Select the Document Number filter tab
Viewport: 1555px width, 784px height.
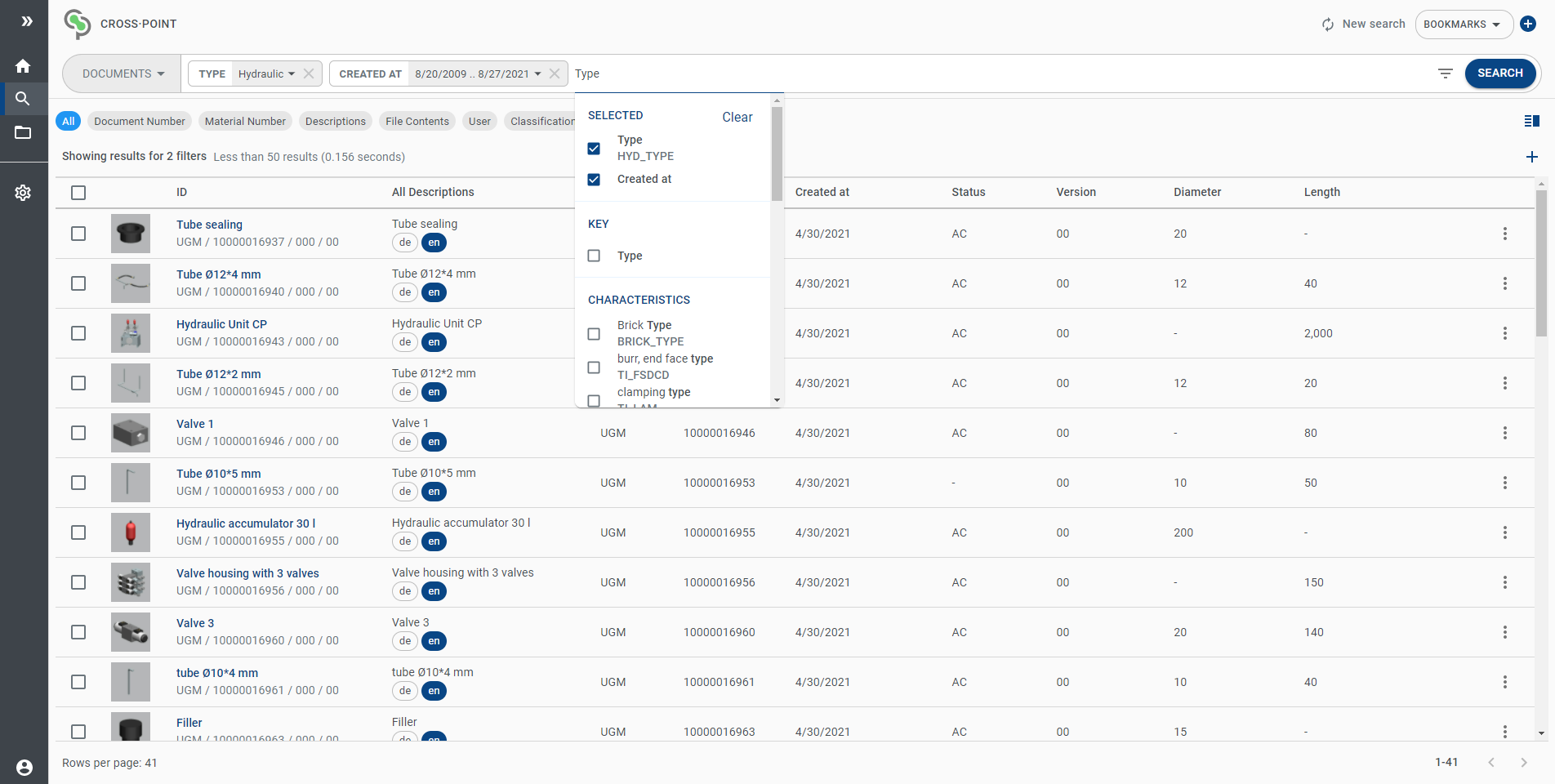[x=140, y=121]
